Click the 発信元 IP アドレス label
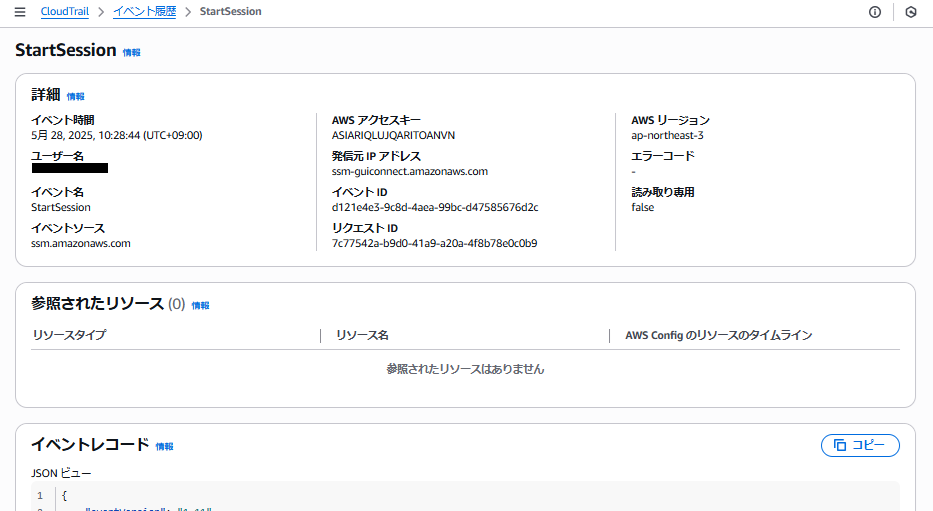The width and height of the screenshot is (933, 511). (376, 156)
